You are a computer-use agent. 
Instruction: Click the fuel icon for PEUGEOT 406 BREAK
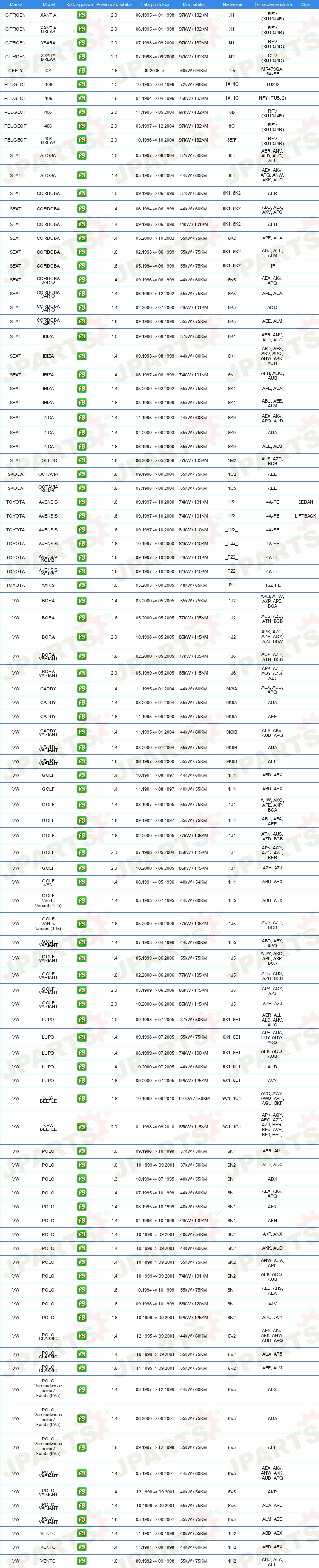click(x=82, y=140)
